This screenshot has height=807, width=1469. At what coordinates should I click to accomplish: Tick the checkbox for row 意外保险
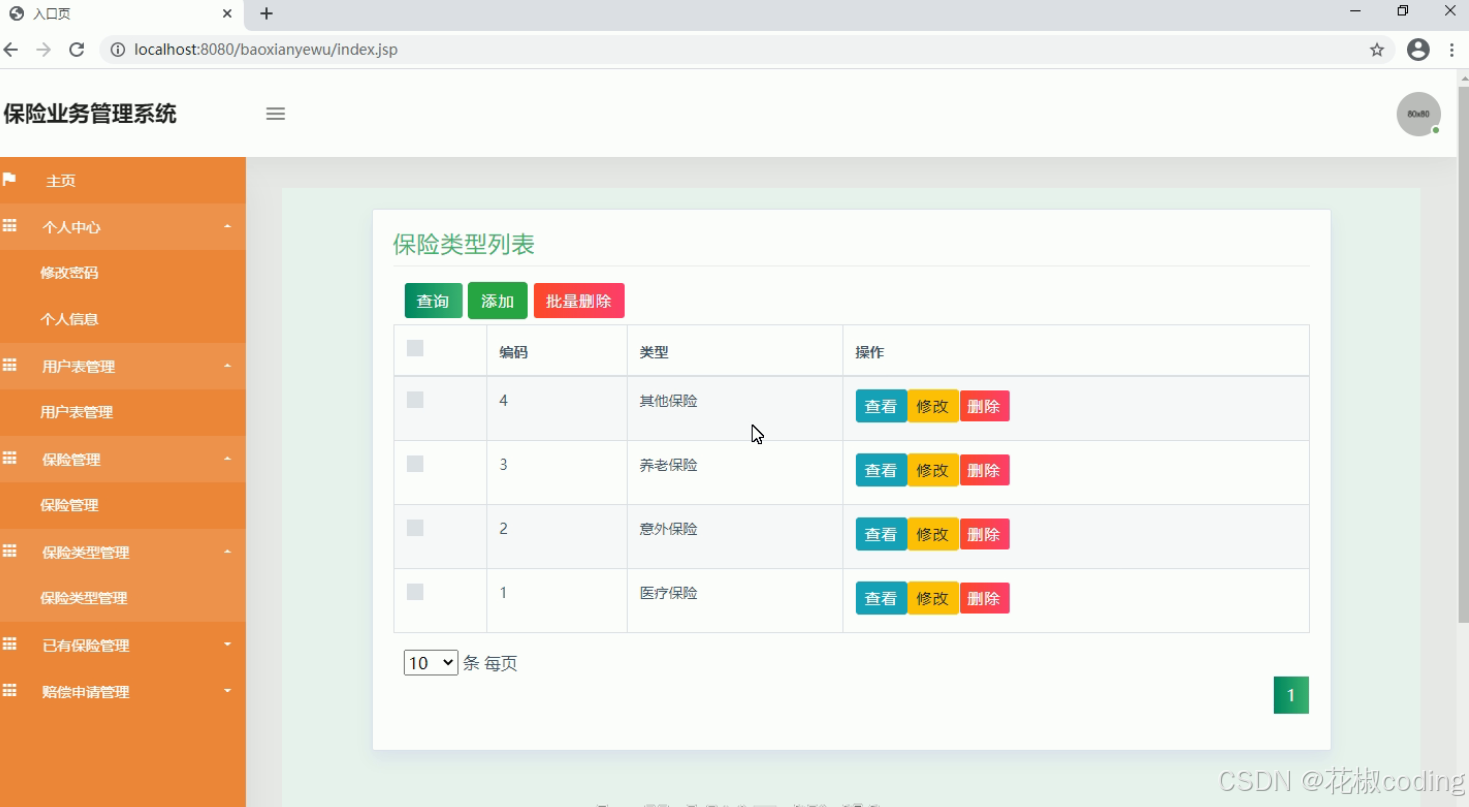pyautogui.click(x=415, y=528)
